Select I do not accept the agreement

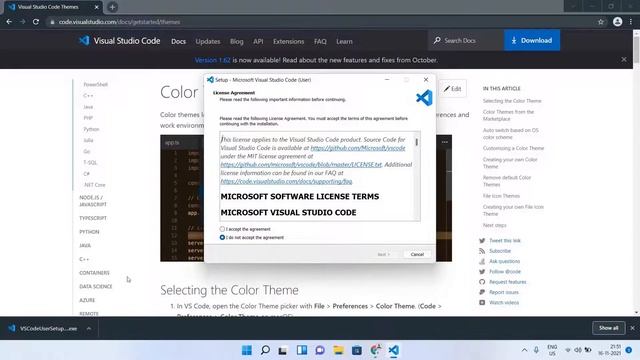click(x=222, y=238)
